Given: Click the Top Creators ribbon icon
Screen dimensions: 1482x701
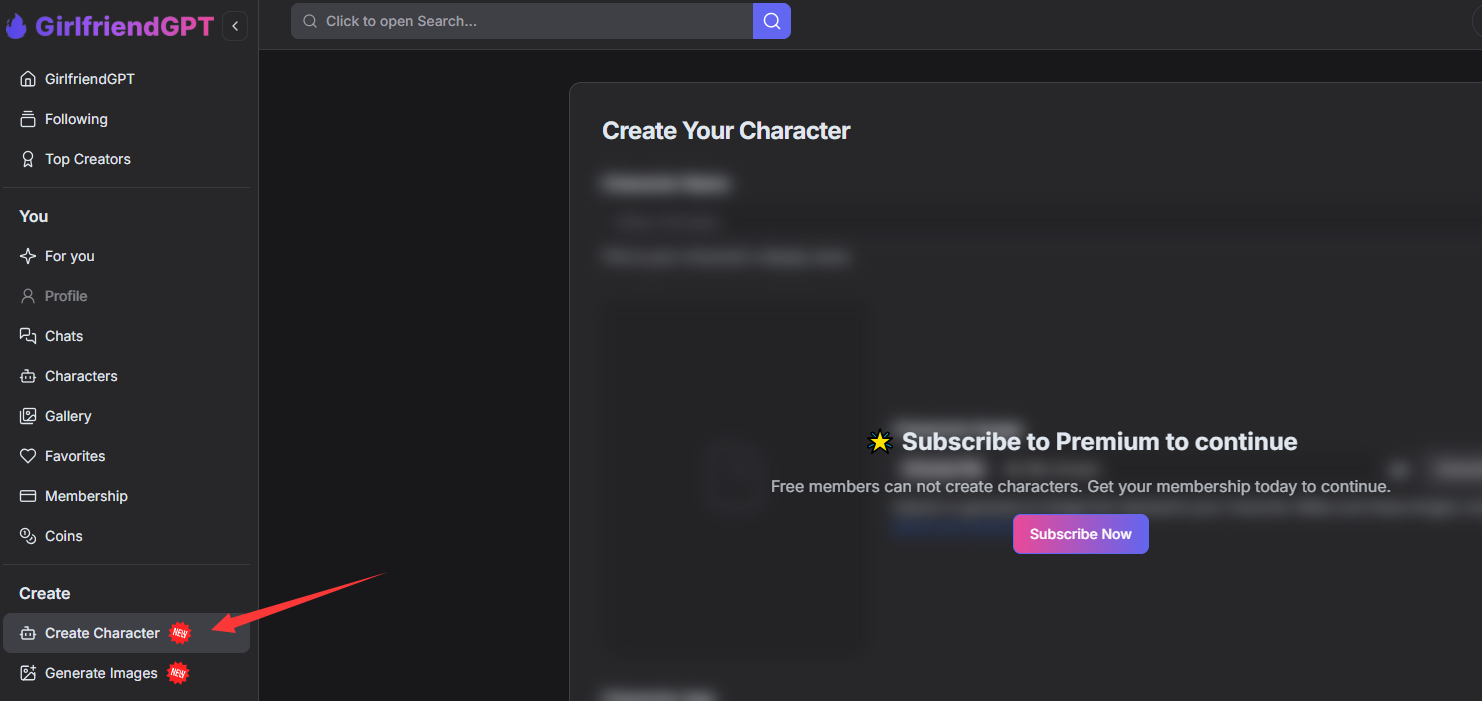Looking at the screenshot, I should (x=28, y=159).
